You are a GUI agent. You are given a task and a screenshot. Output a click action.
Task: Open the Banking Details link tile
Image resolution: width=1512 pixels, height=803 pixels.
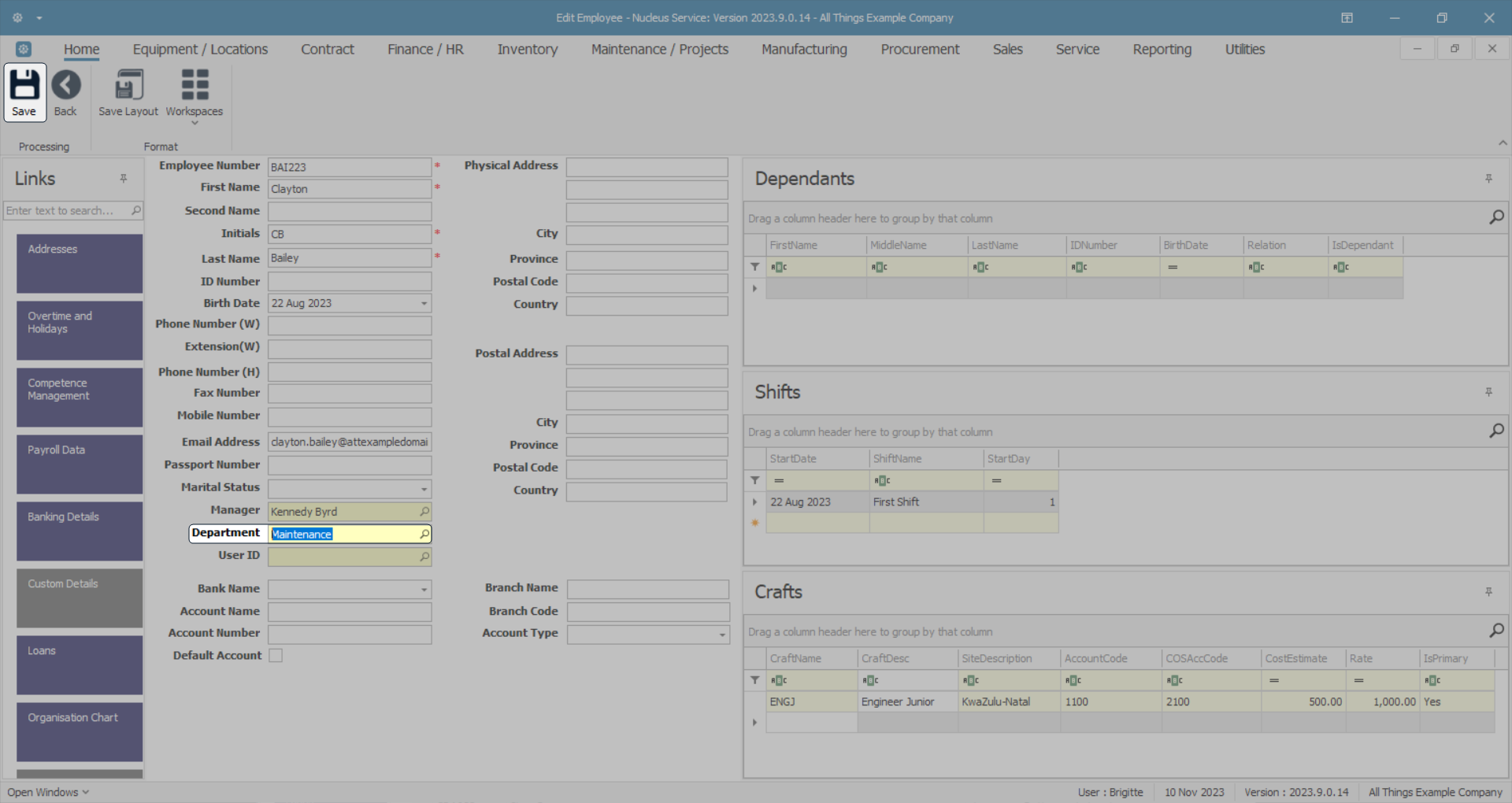click(x=80, y=531)
